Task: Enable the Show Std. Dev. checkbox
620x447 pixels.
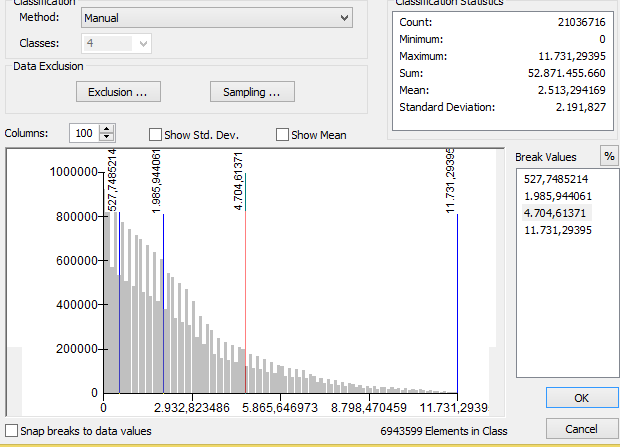Action: [155, 135]
